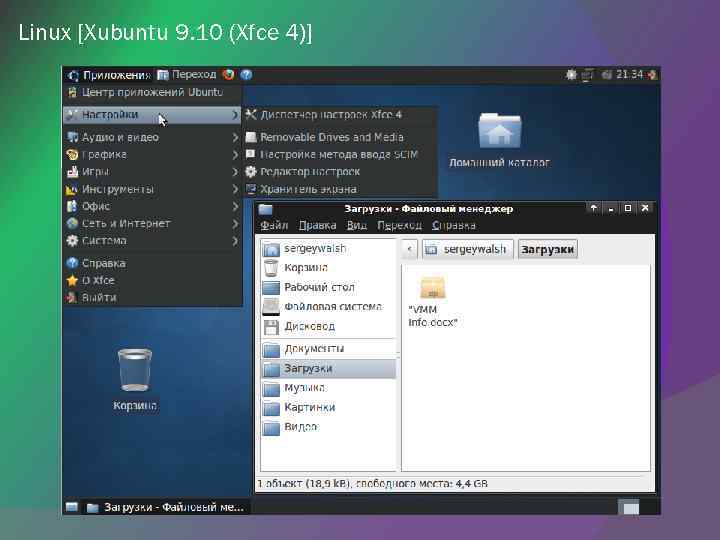The width and height of the screenshot is (720, 540).
Task: Roll up file manager with arrow button
Action: tap(594, 208)
